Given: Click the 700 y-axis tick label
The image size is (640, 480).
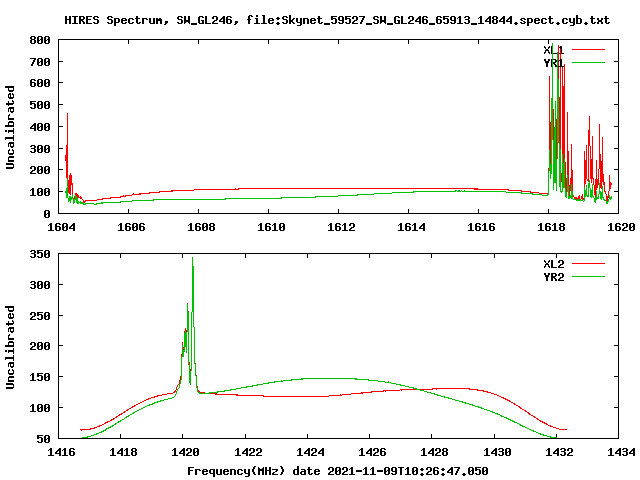Looking at the screenshot, I should [x=40, y=62].
